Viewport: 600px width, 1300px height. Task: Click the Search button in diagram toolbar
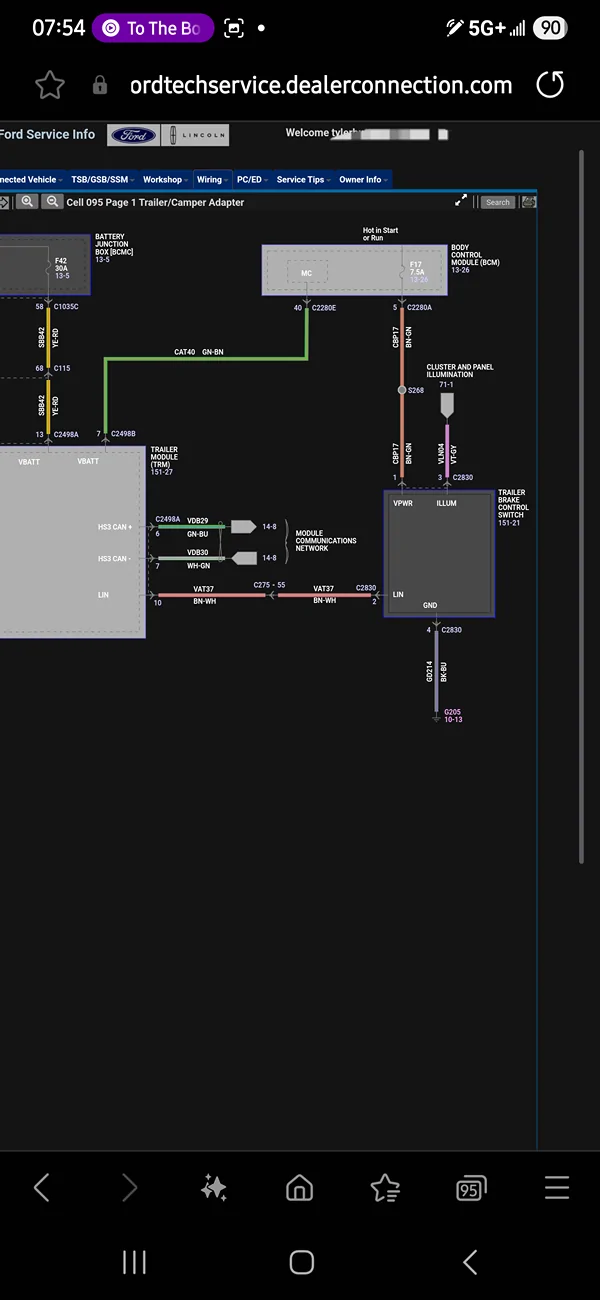(498, 202)
